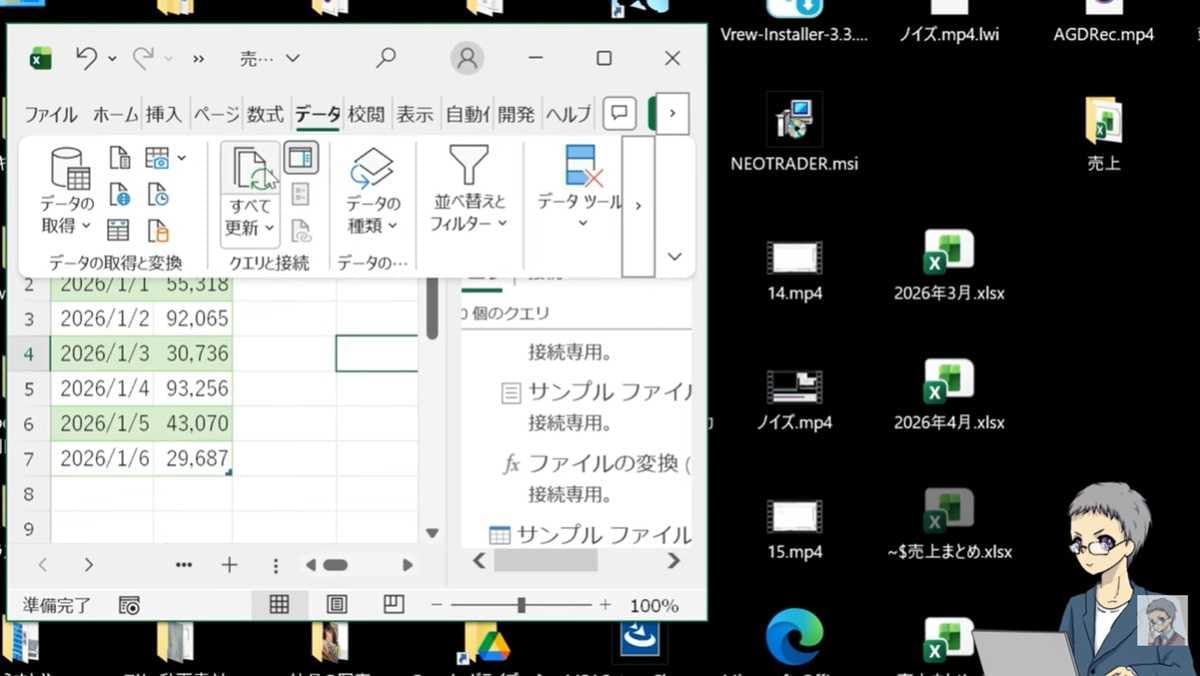The image size is (1200, 676).
Task: Expand the ribbon overflow chevron
Action: coord(674,256)
